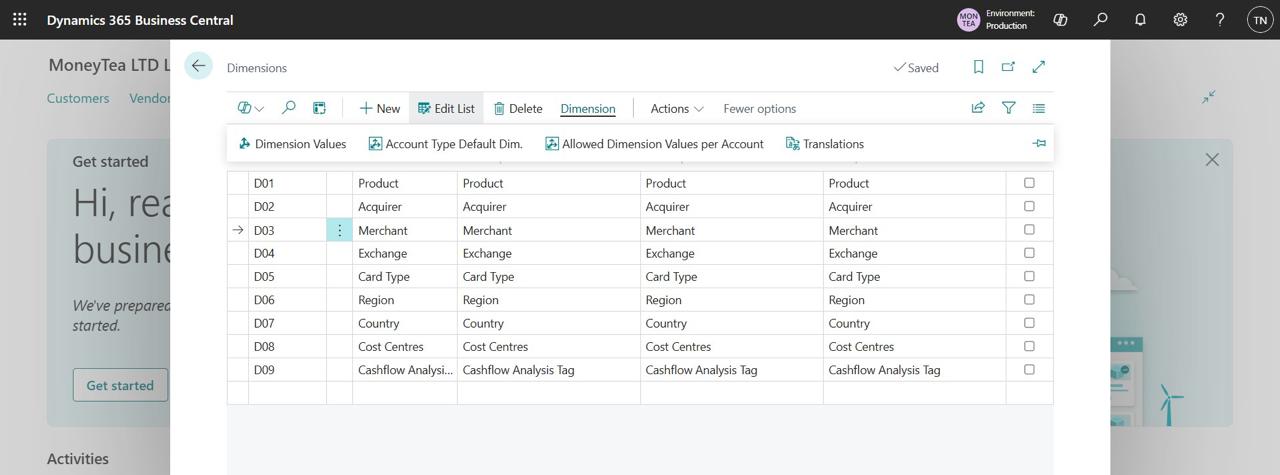This screenshot has width=1280, height=475.
Task: Click the Get started button
Action: tap(120, 385)
